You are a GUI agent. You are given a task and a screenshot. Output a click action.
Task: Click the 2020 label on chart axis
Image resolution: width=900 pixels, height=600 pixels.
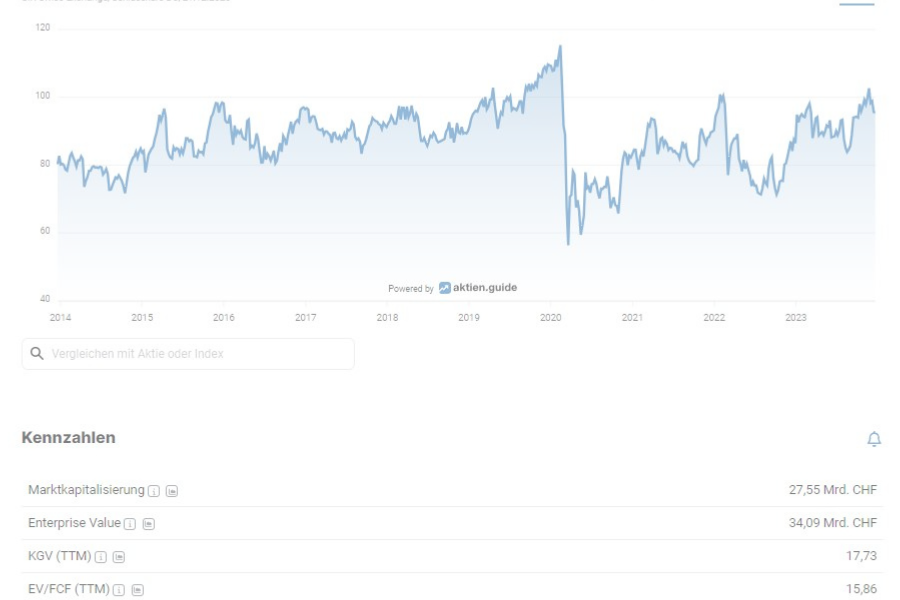point(550,318)
